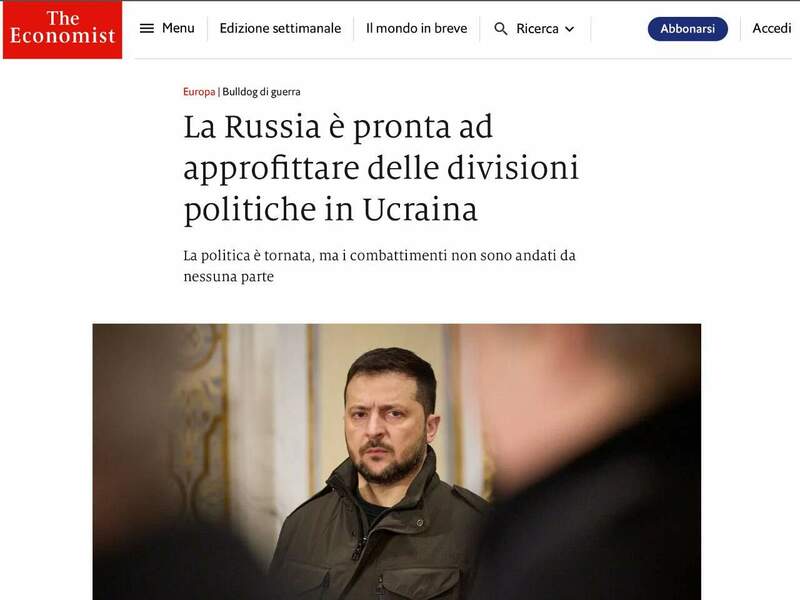
Task: Click the Bulldog di guerra label
Action: [x=261, y=92]
